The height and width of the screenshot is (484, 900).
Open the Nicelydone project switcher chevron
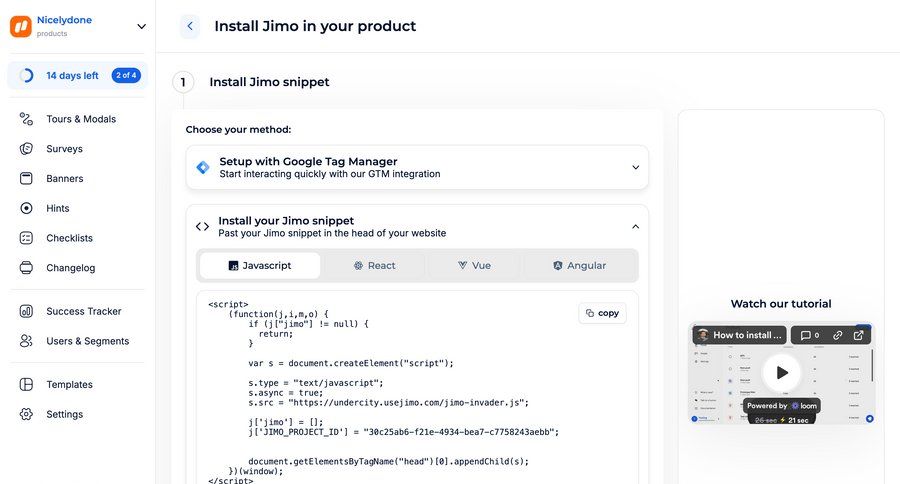(x=141, y=26)
